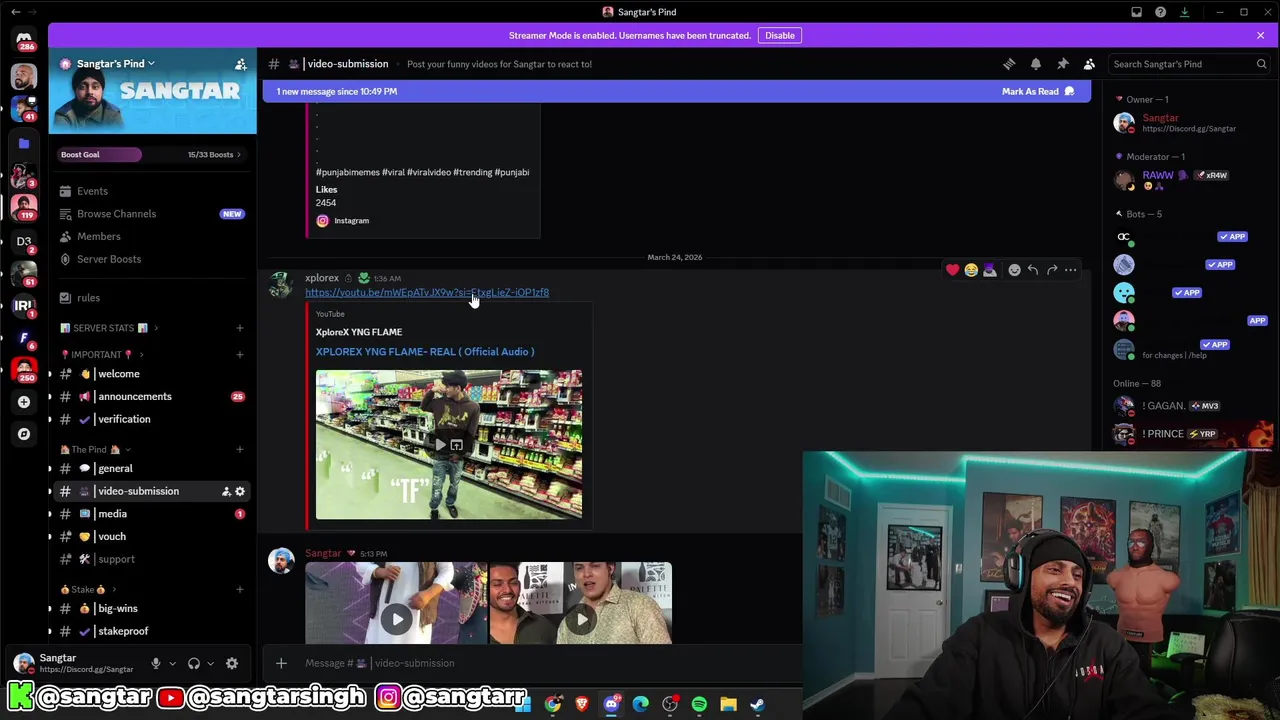Open Chrome from taskbar
The width and height of the screenshot is (1280, 720).
(553, 704)
